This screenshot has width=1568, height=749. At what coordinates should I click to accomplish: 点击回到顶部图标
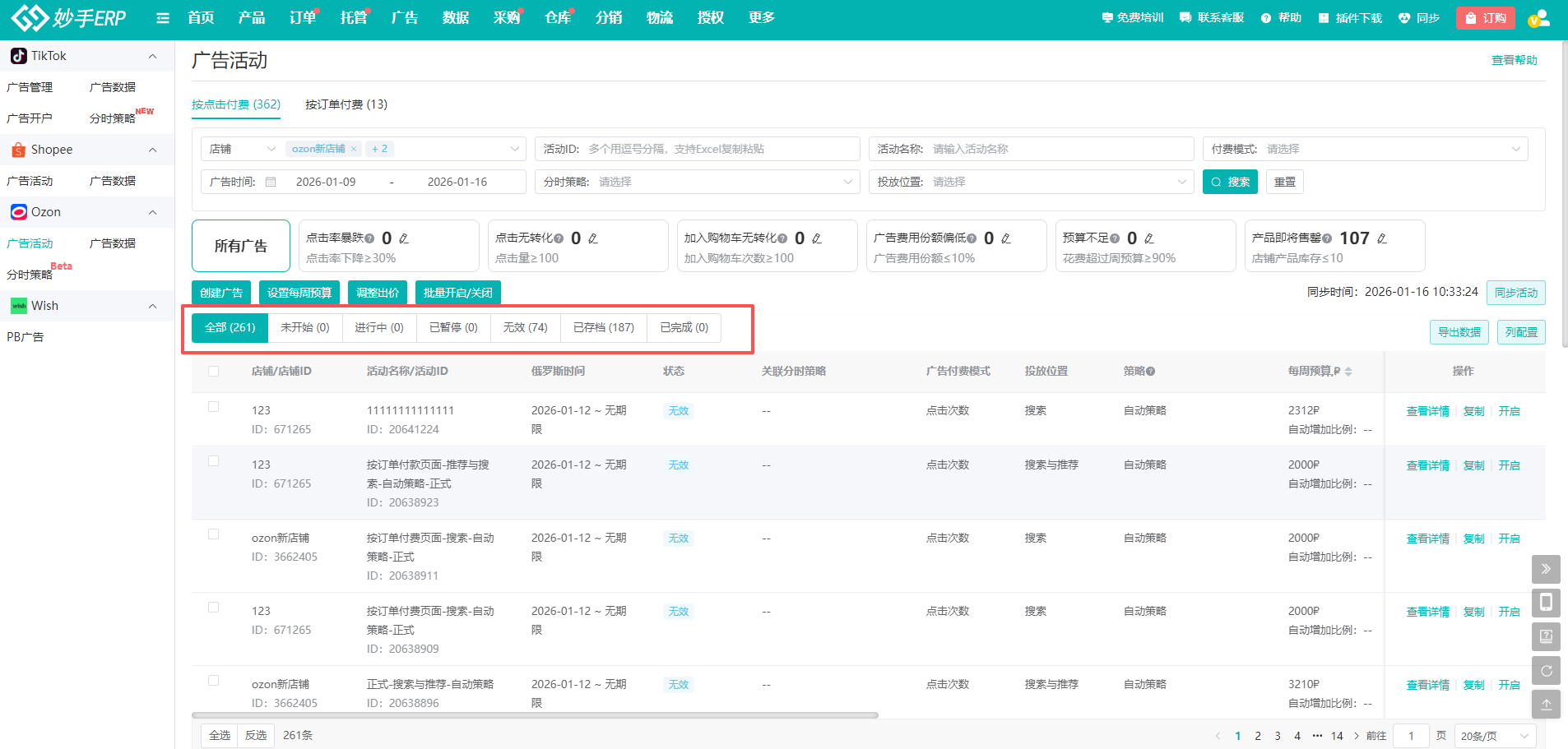pos(1547,704)
